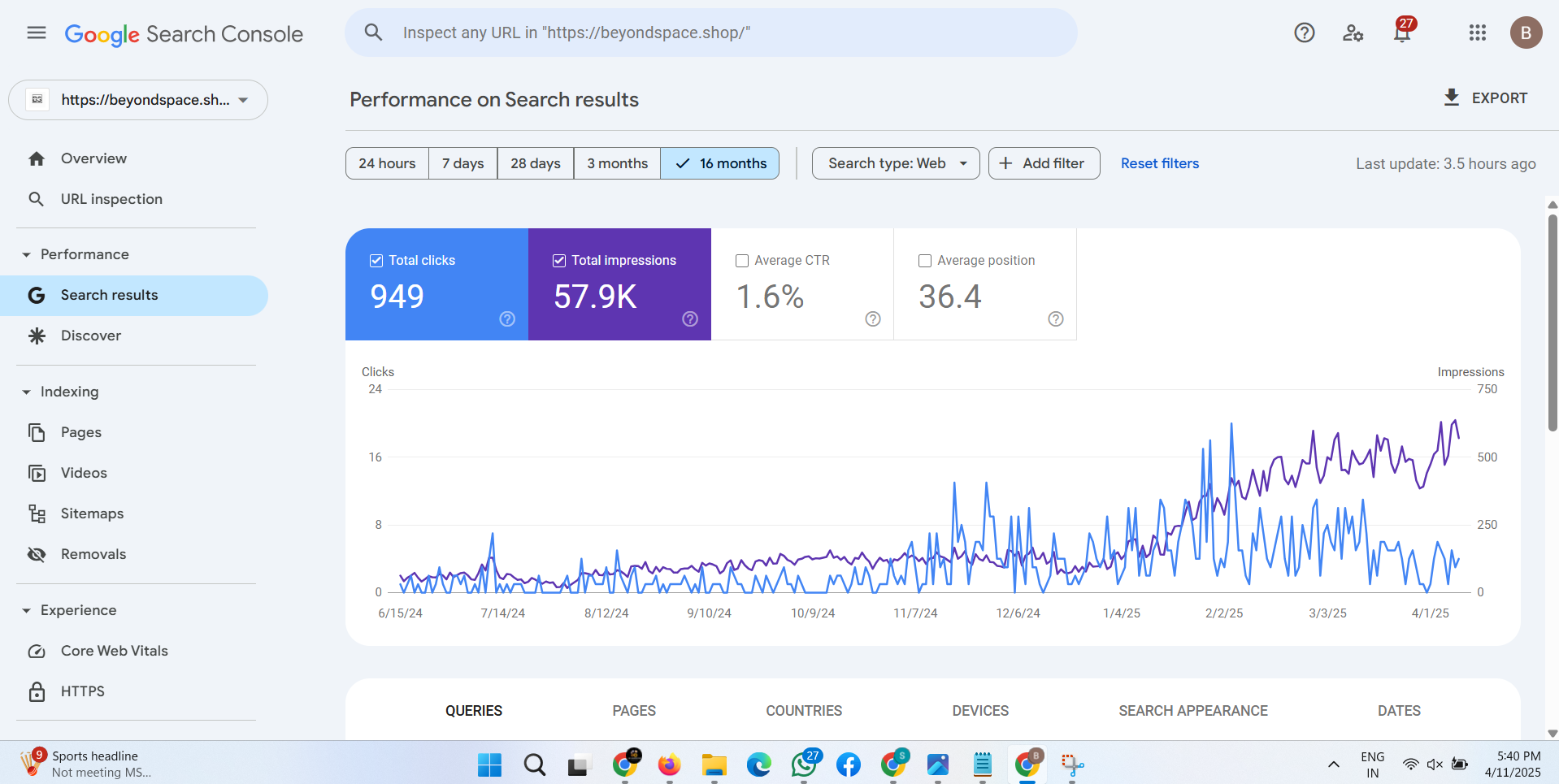Screen dimensions: 1559x784
Task: Switch to the QUERIES tab
Action: pos(474,711)
